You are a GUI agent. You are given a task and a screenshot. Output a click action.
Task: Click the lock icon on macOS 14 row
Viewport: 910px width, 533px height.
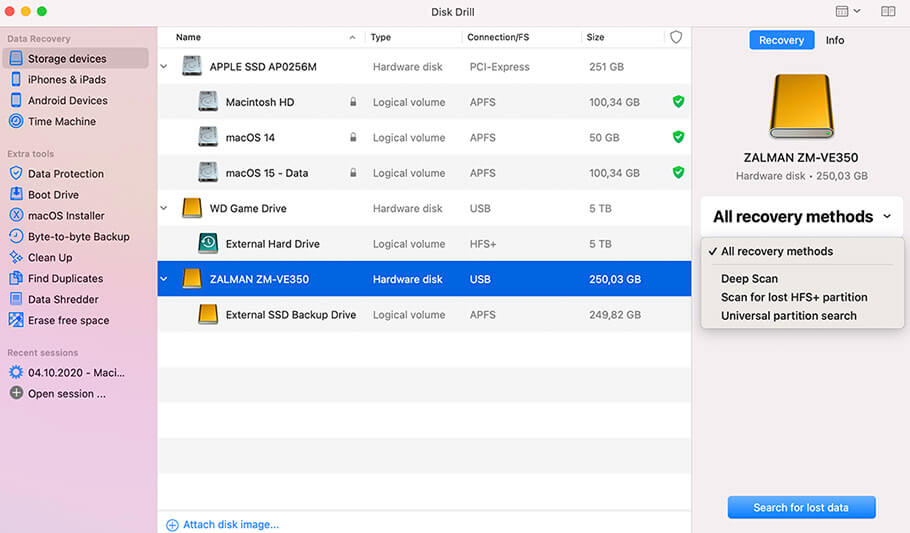pyautogui.click(x=353, y=137)
